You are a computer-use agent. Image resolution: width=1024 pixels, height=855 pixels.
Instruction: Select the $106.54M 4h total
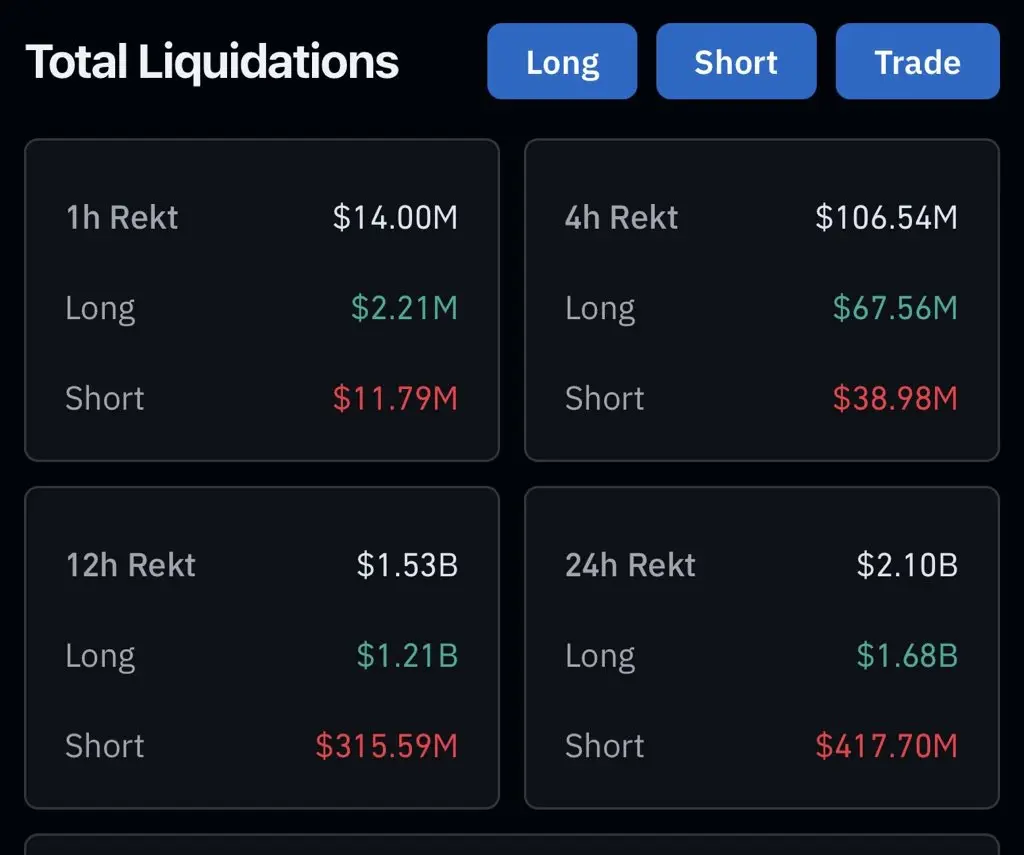[886, 218]
